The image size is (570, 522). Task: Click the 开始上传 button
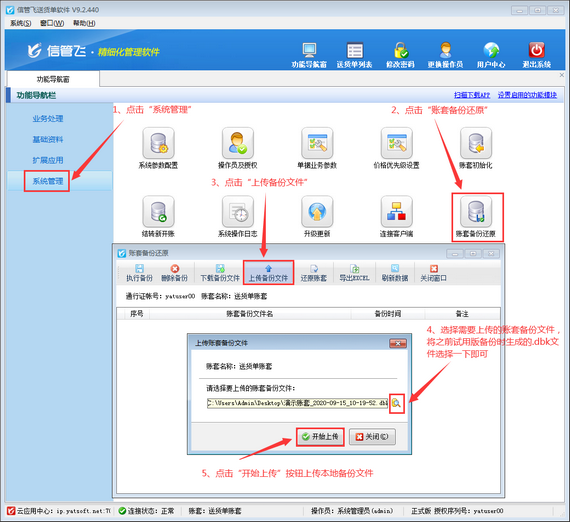(320, 437)
